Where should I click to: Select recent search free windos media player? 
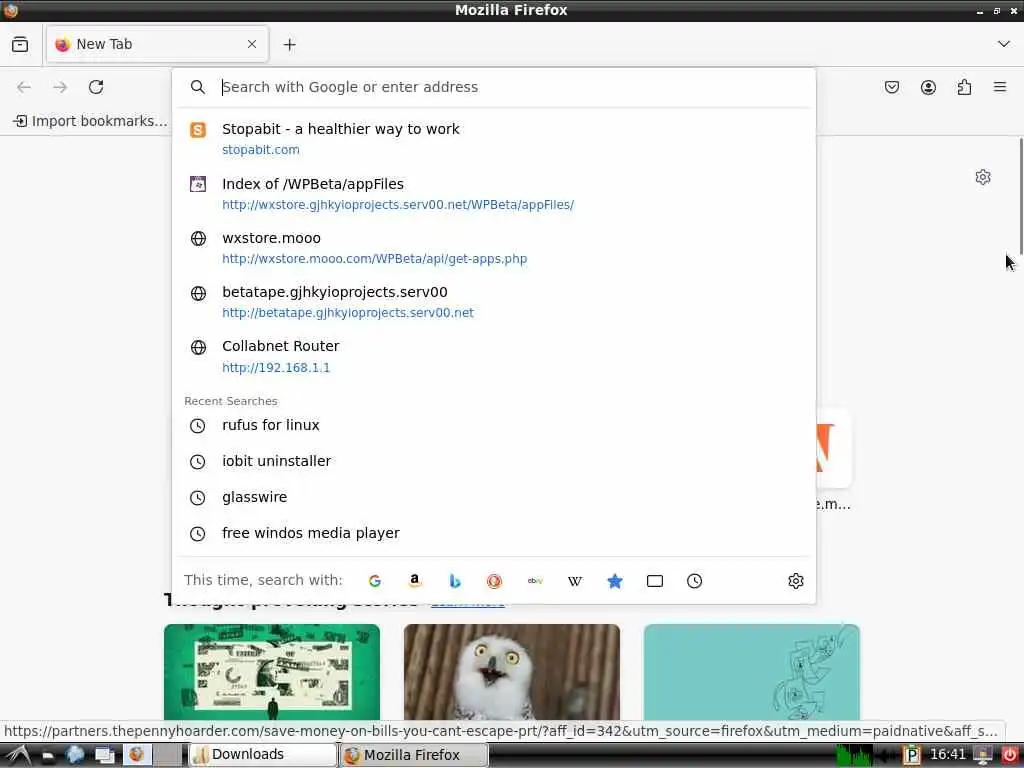(494, 533)
